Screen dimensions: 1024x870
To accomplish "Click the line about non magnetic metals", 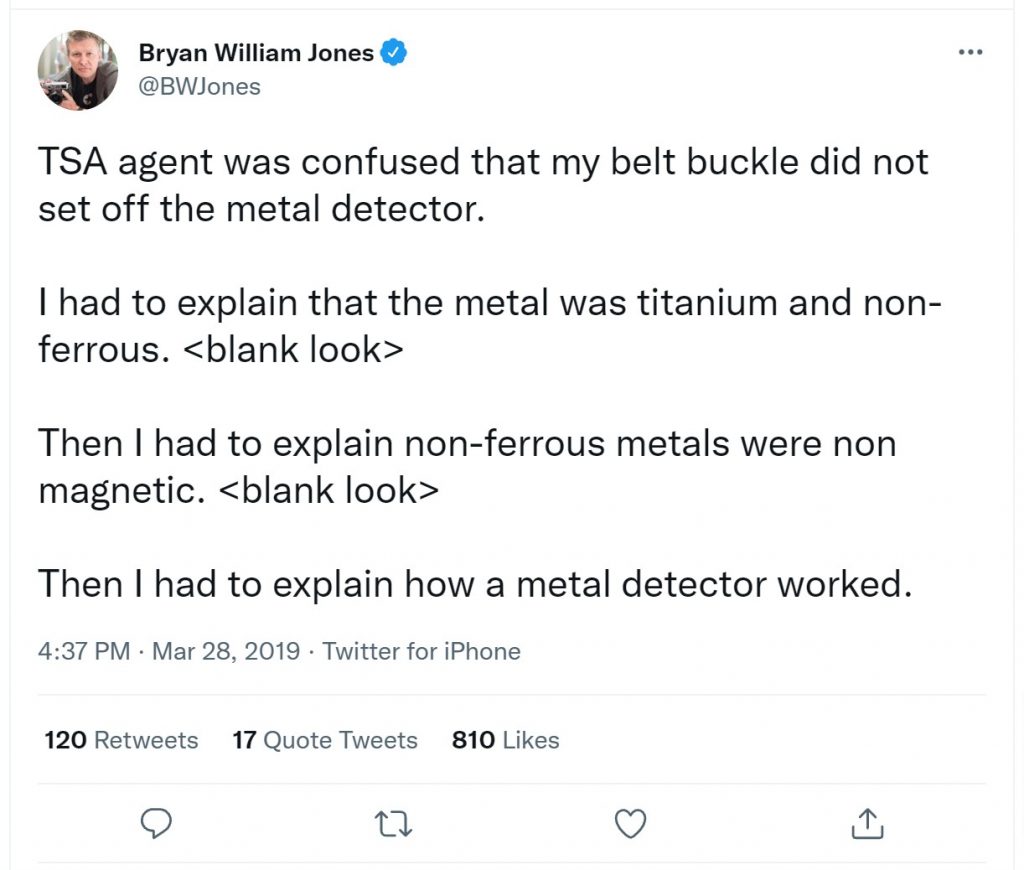I will (467, 466).
